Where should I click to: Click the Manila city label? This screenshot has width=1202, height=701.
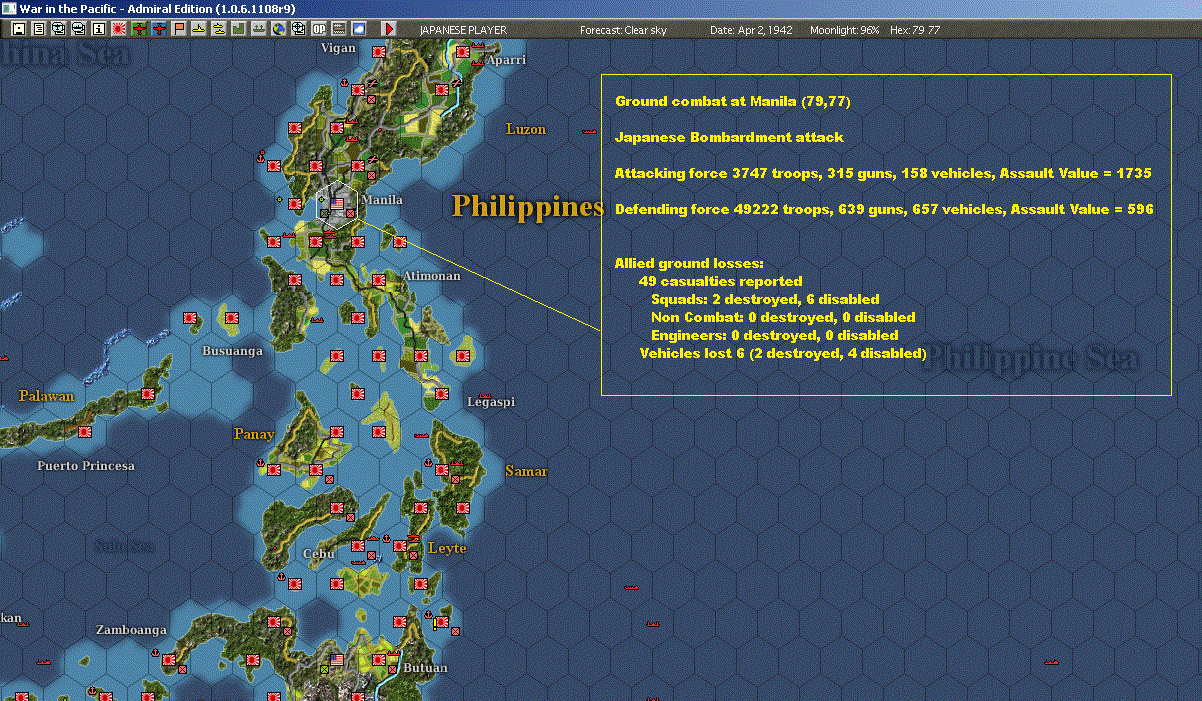point(382,200)
